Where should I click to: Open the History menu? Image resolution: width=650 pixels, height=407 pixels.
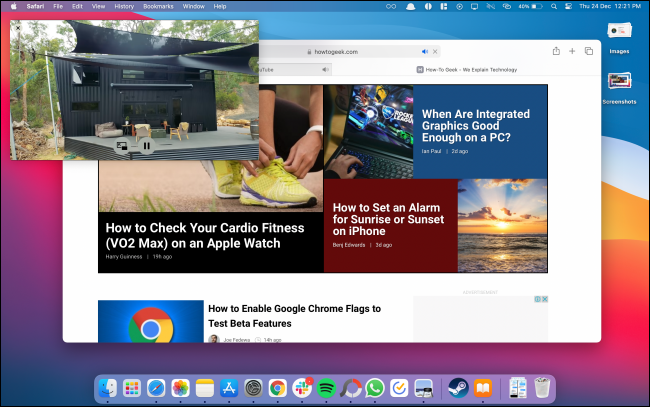124,6
